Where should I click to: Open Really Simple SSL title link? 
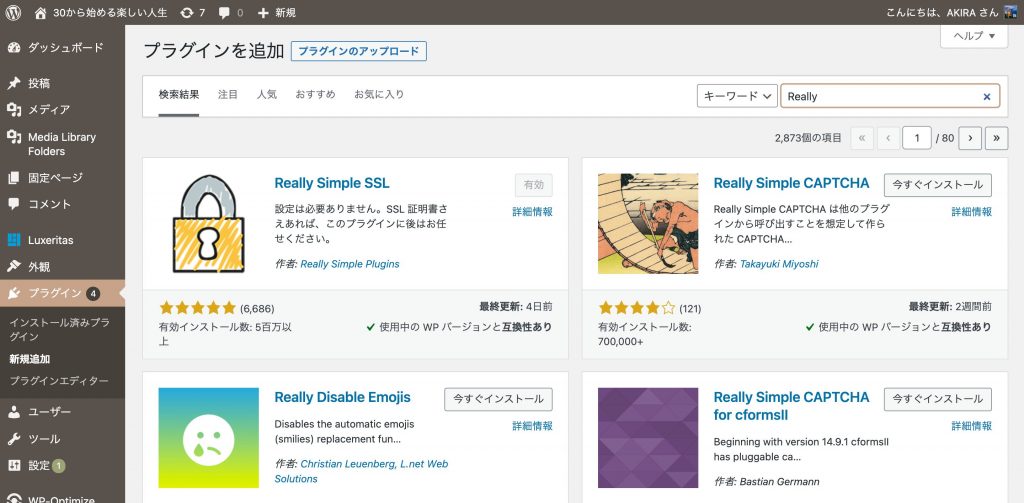click(332, 184)
